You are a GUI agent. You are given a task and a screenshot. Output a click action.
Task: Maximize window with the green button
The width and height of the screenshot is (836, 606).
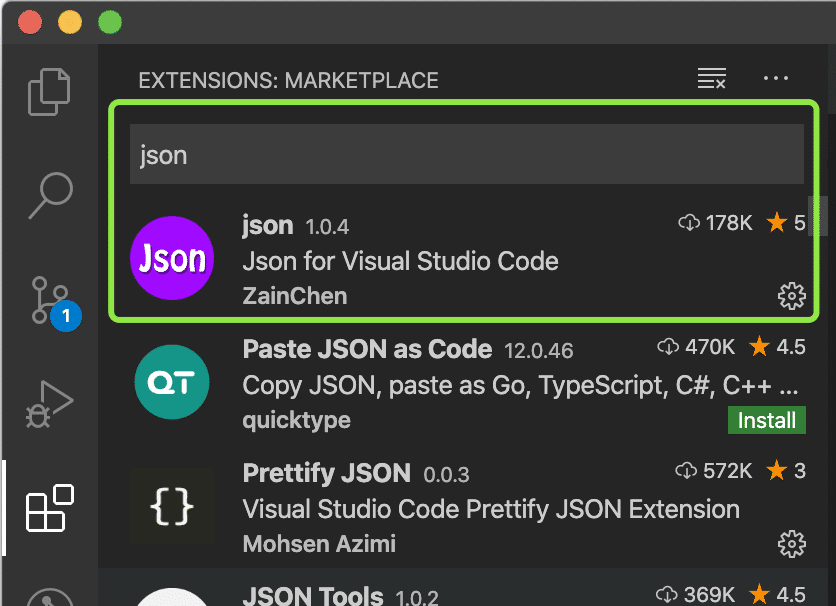pos(110,22)
